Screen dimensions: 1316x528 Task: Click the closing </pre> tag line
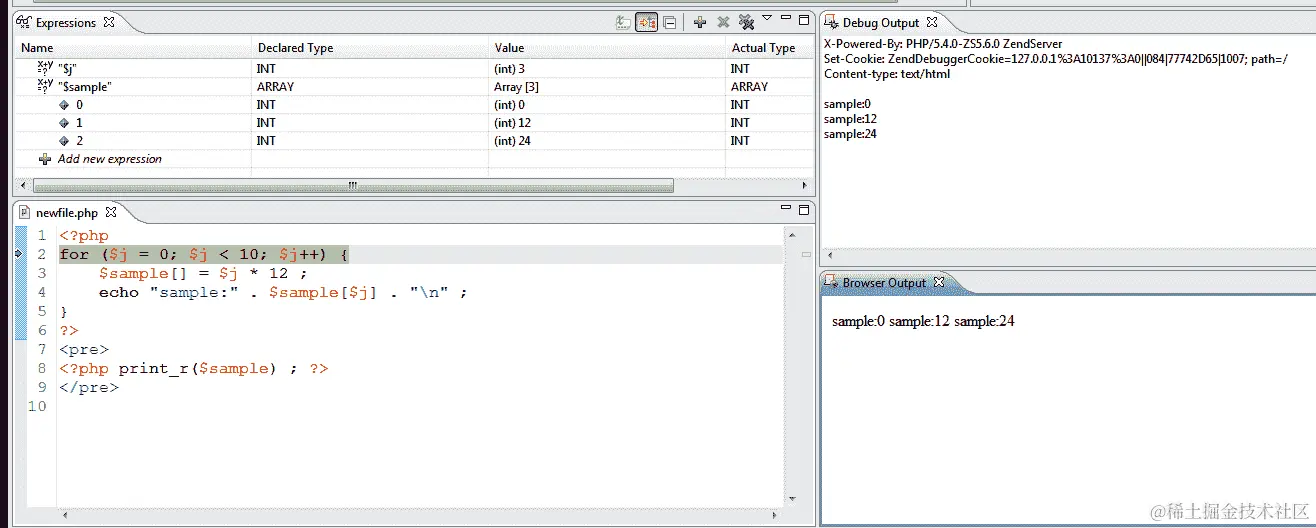pos(89,387)
